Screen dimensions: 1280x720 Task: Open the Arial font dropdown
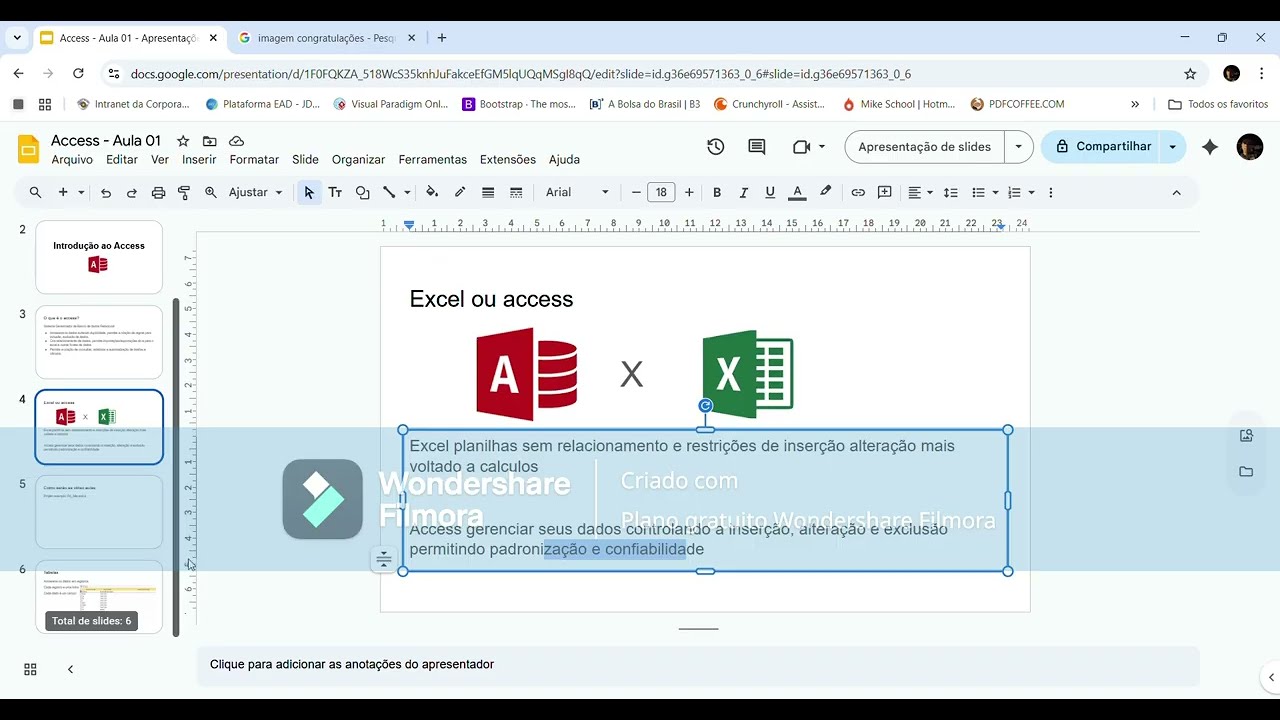577,192
